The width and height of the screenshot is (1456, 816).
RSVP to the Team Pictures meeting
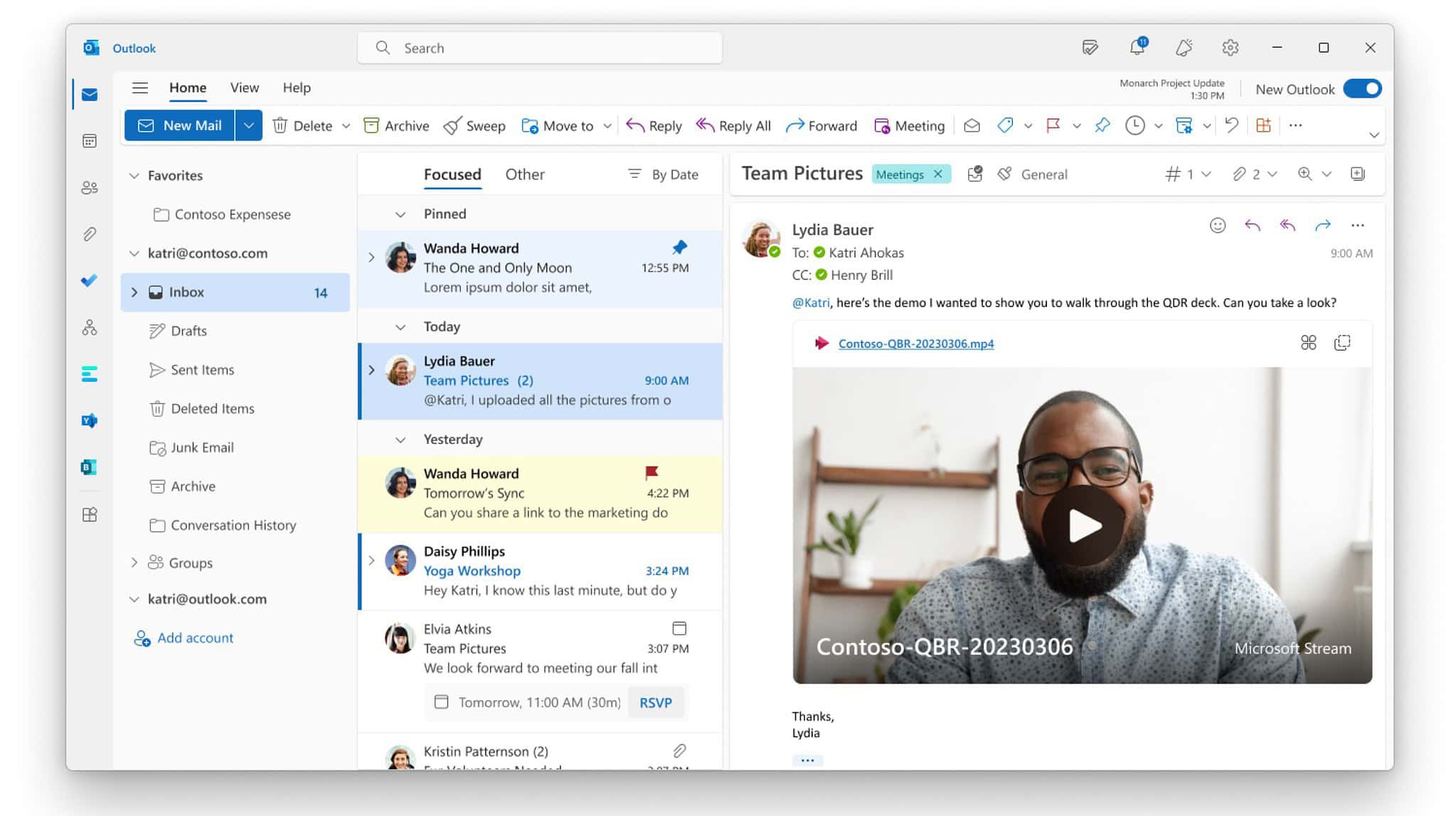(656, 702)
